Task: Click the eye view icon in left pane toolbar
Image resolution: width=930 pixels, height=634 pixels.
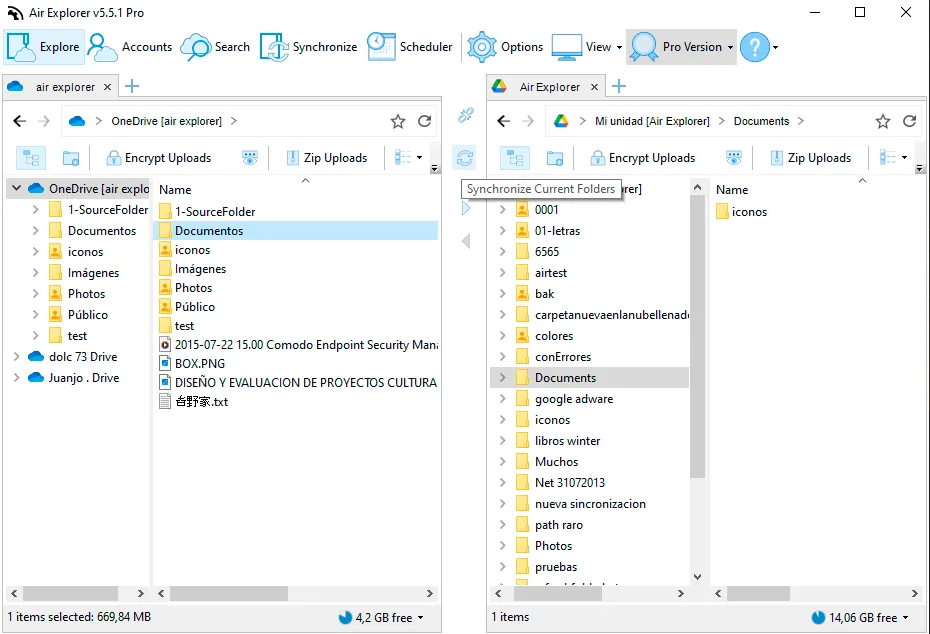Action: pos(250,158)
